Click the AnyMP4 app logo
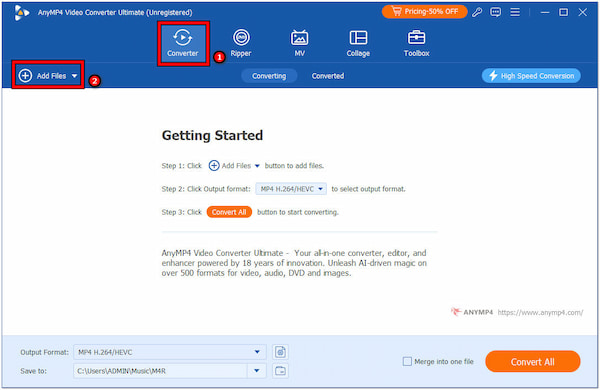This screenshot has width=600, height=390. point(21,12)
